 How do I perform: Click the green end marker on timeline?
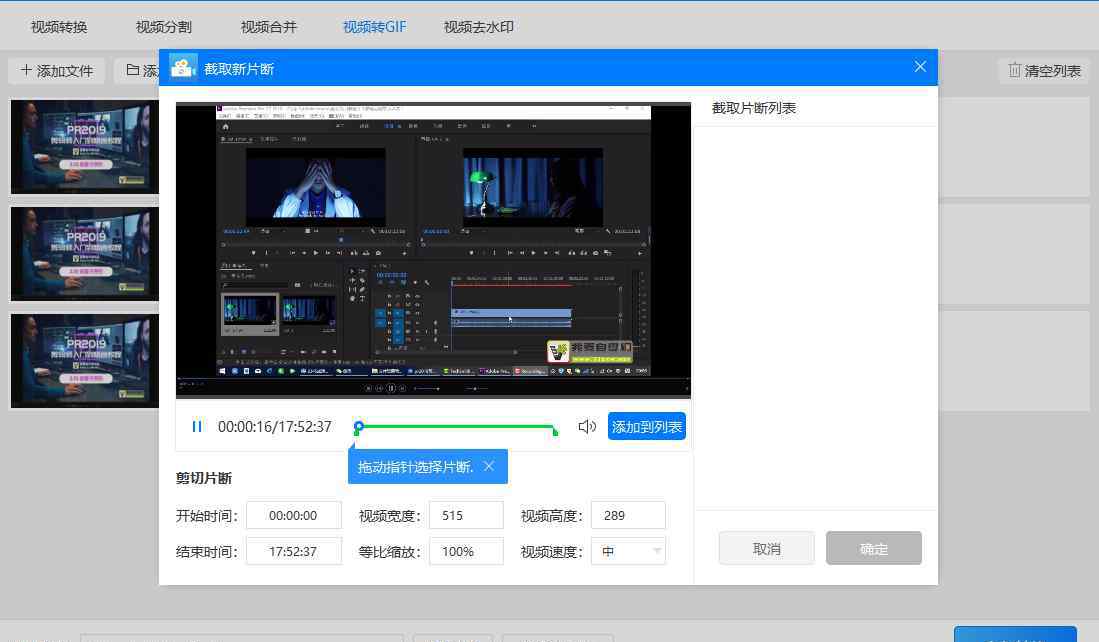pyautogui.click(x=555, y=431)
